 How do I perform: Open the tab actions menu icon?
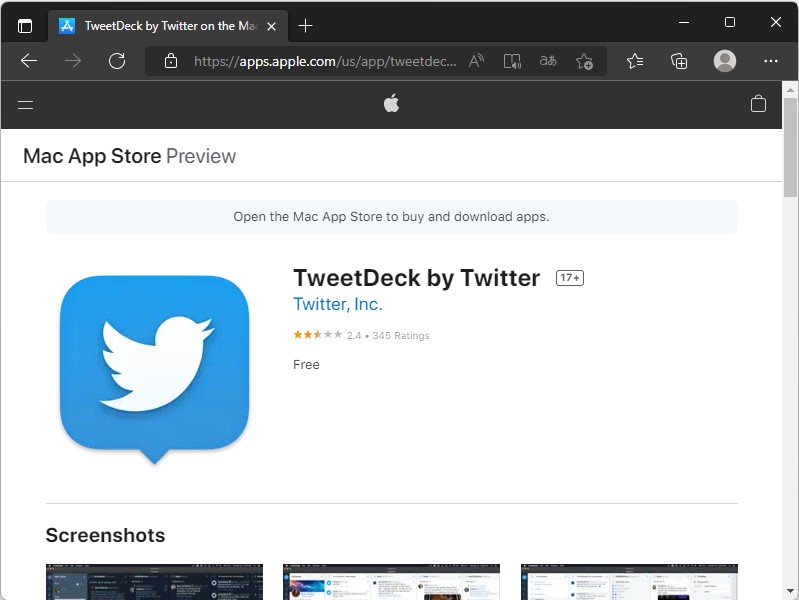(x=24, y=25)
